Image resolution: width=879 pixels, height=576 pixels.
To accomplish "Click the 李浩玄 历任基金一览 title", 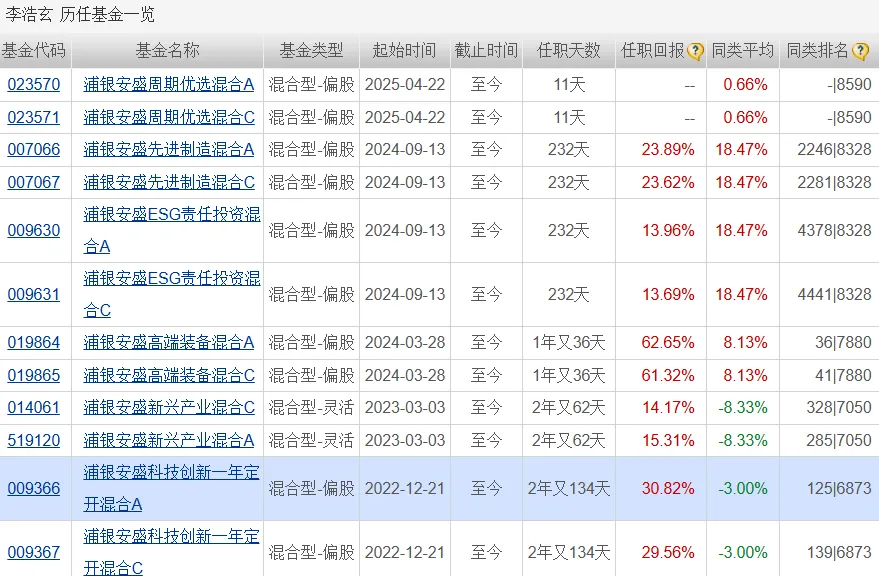I will point(80,14).
